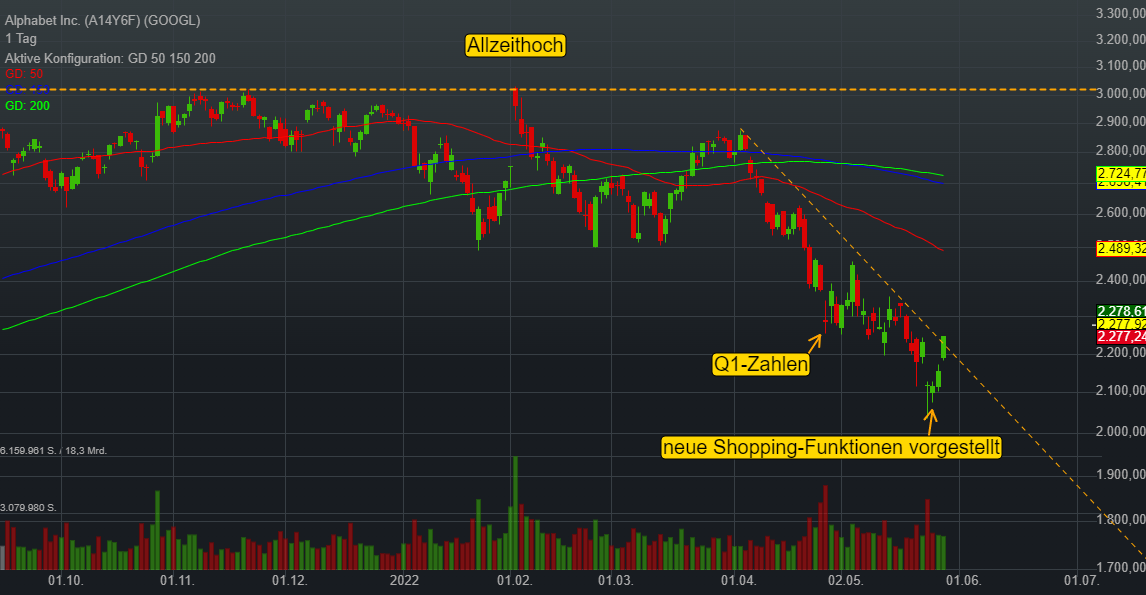The image size is (1146, 595).
Task: Select the '1 Tag' timeframe label
Action: [x=20, y=39]
